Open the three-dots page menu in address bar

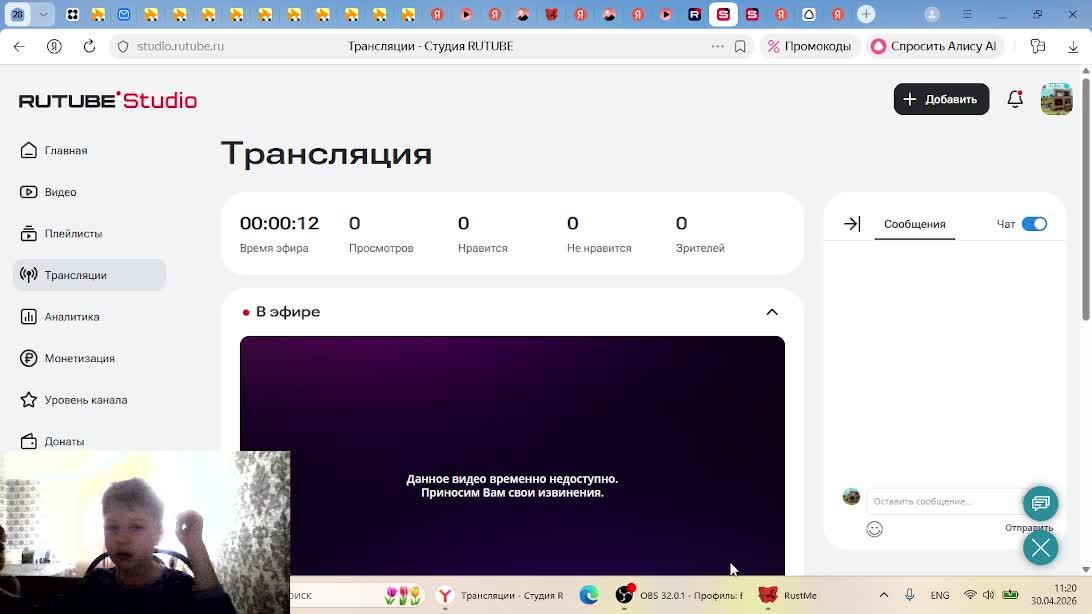717,46
